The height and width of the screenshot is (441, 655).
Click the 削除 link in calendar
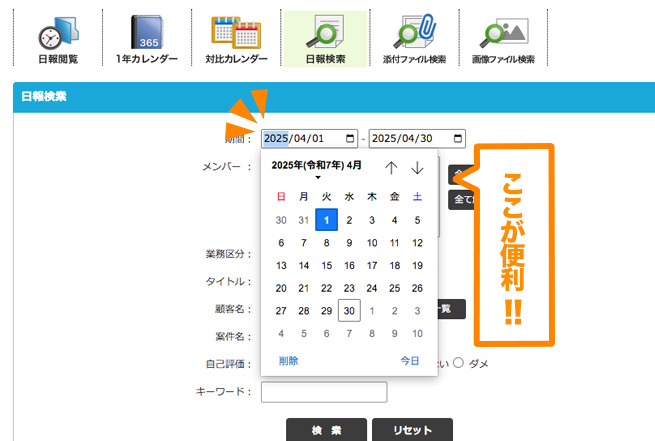click(289, 361)
